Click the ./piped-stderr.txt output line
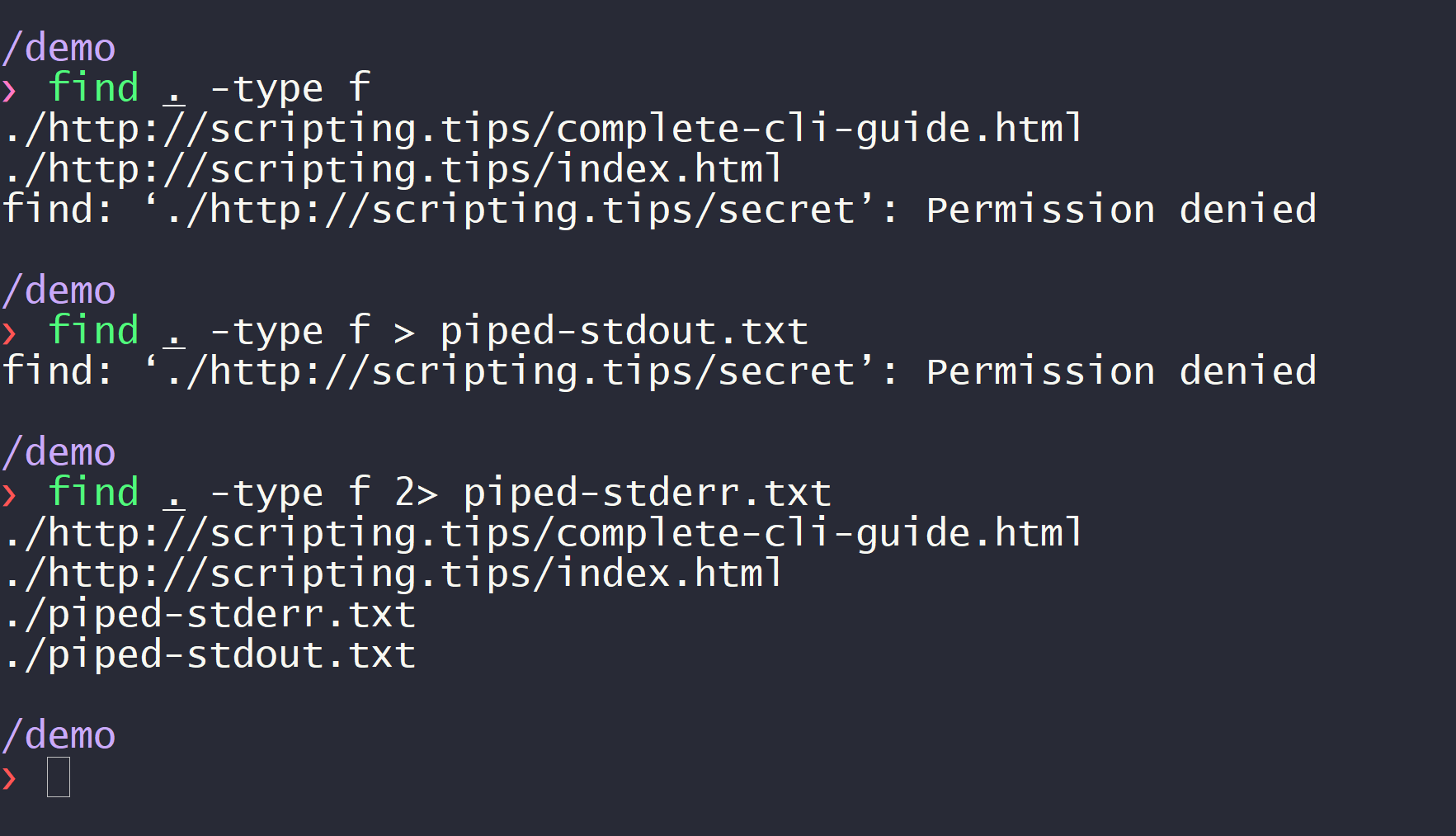Image resolution: width=1456 pixels, height=836 pixels. coord(210,615)
